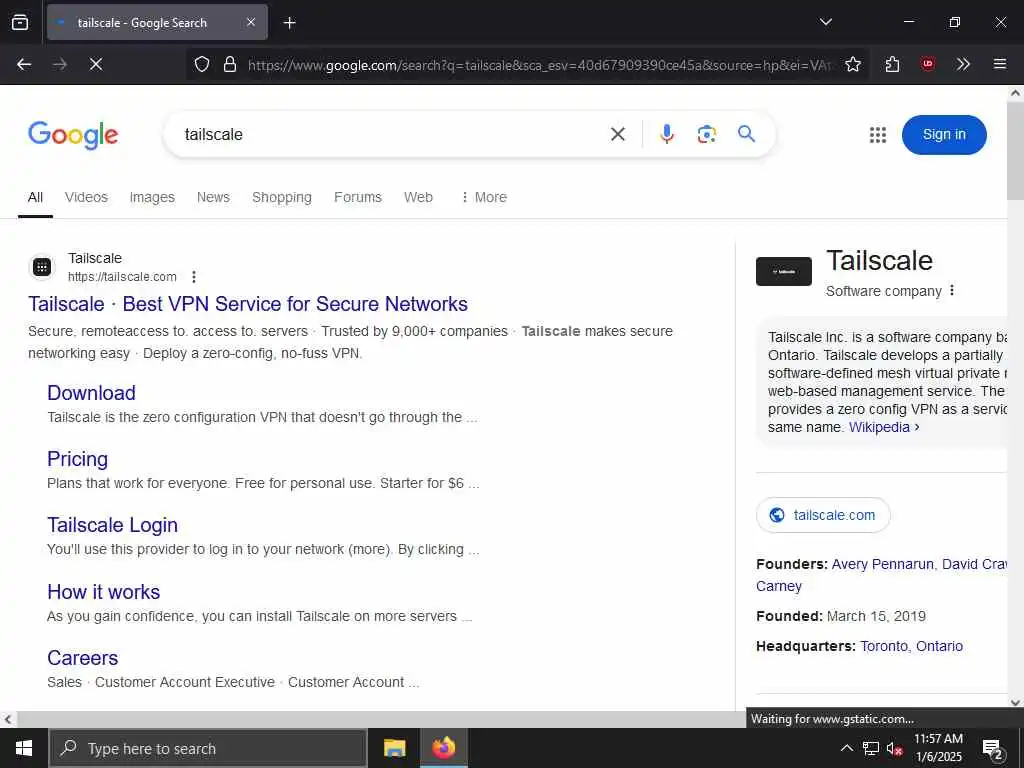1024x768 pixels.
Task: Open the Pricing sitelink
Action: point(77,459)
